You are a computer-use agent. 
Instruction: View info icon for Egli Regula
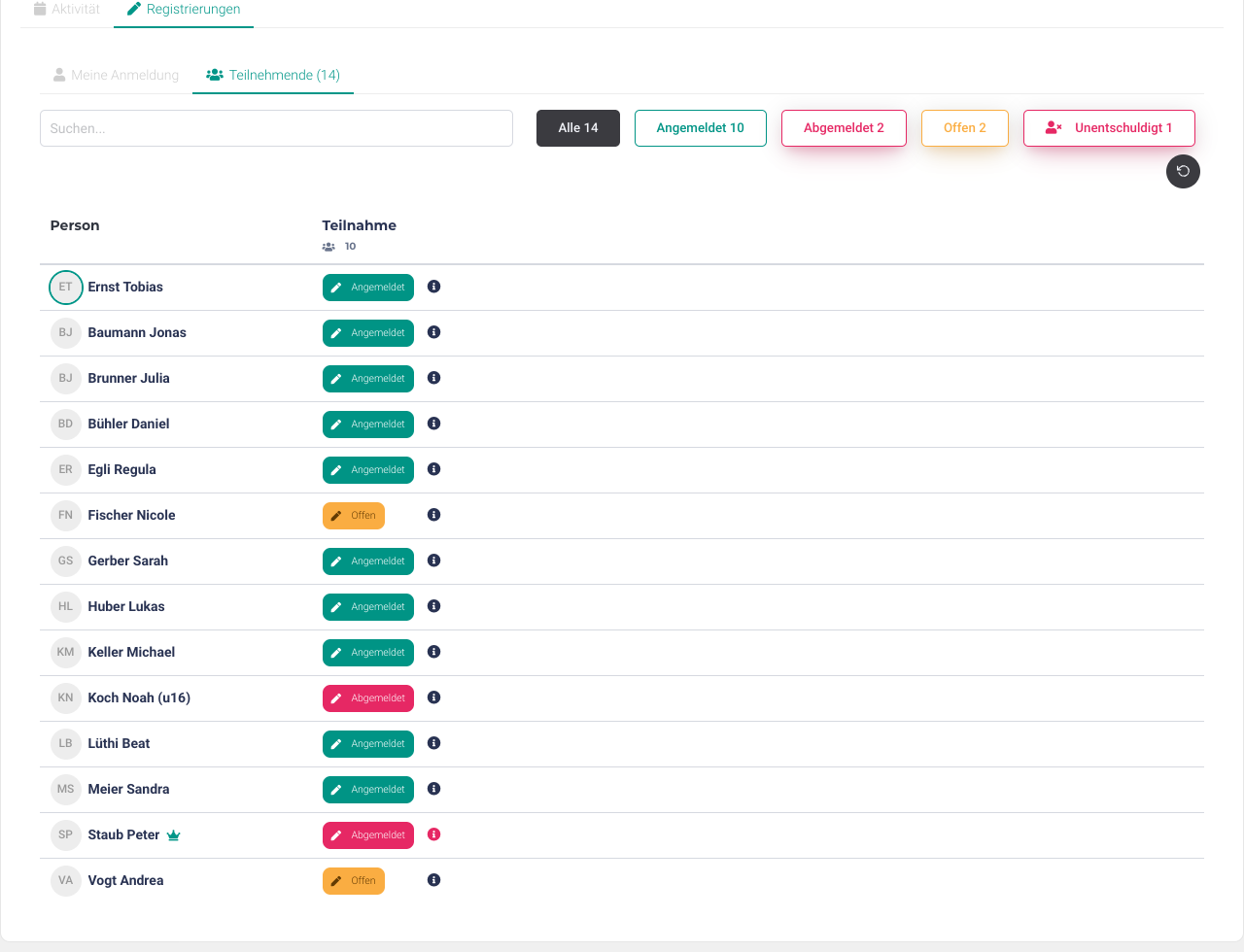pyautogui.click(x=434, y=469)
